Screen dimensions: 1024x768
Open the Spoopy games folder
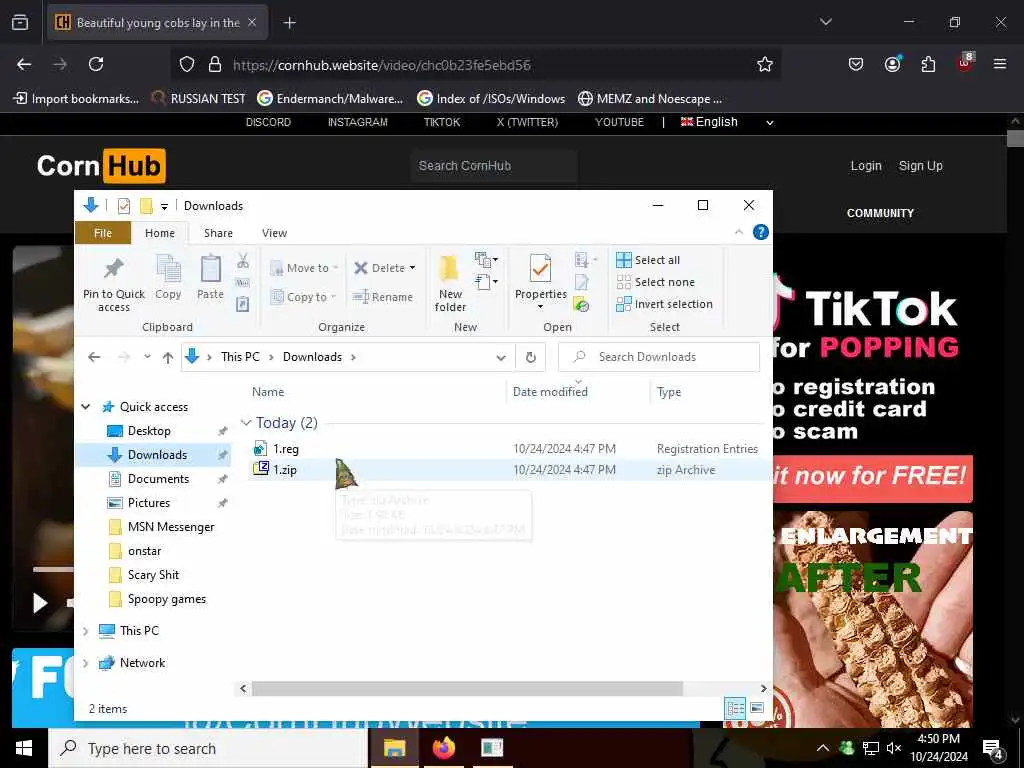tap(167, 599)
